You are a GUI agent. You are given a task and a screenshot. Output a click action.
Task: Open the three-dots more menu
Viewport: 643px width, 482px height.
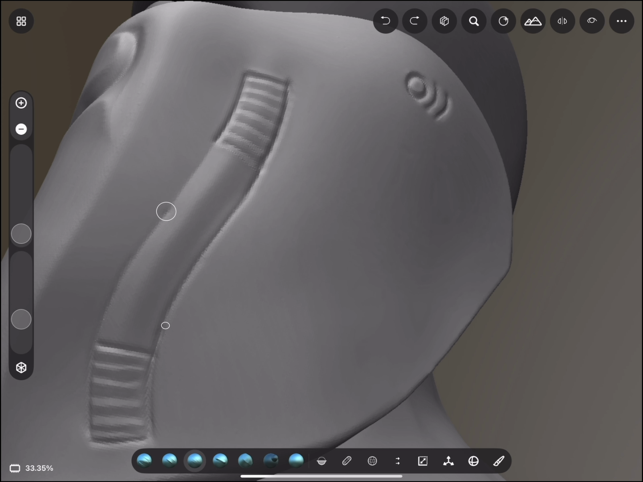pyautogui.click(x=622, y=21)
